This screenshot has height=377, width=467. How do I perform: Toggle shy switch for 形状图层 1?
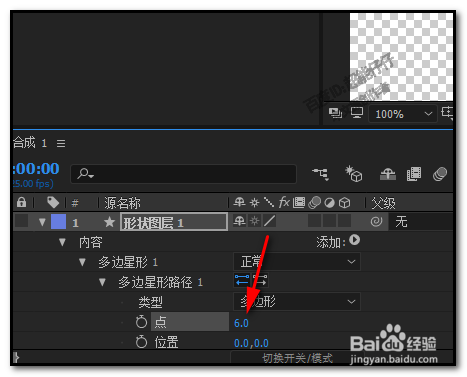(x=239, y=221)
